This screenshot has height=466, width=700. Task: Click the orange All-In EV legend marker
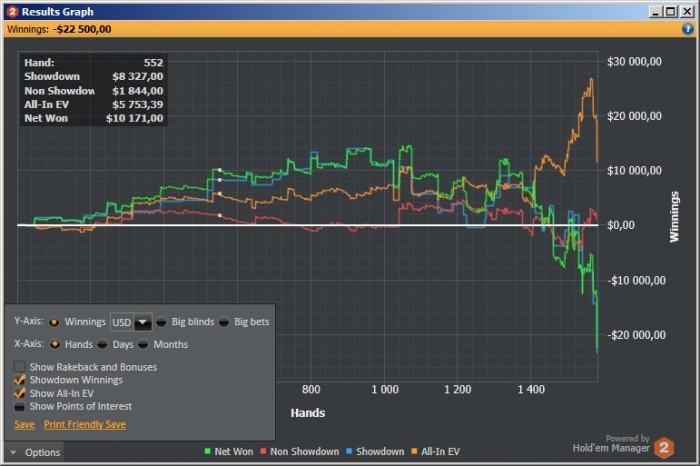point(414,451)
